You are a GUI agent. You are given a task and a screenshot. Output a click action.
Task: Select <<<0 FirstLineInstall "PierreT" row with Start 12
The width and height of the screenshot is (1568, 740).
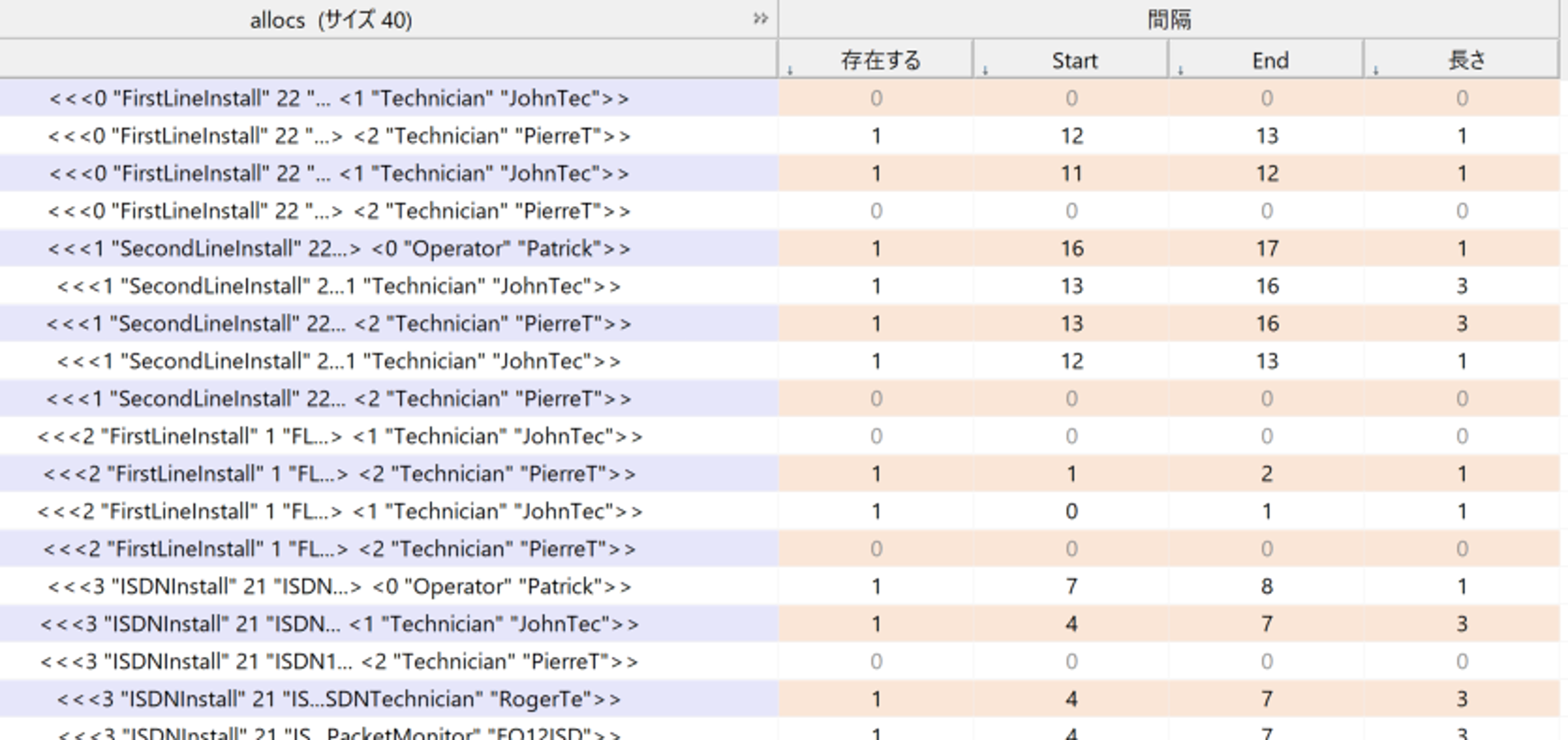point(780,136)
